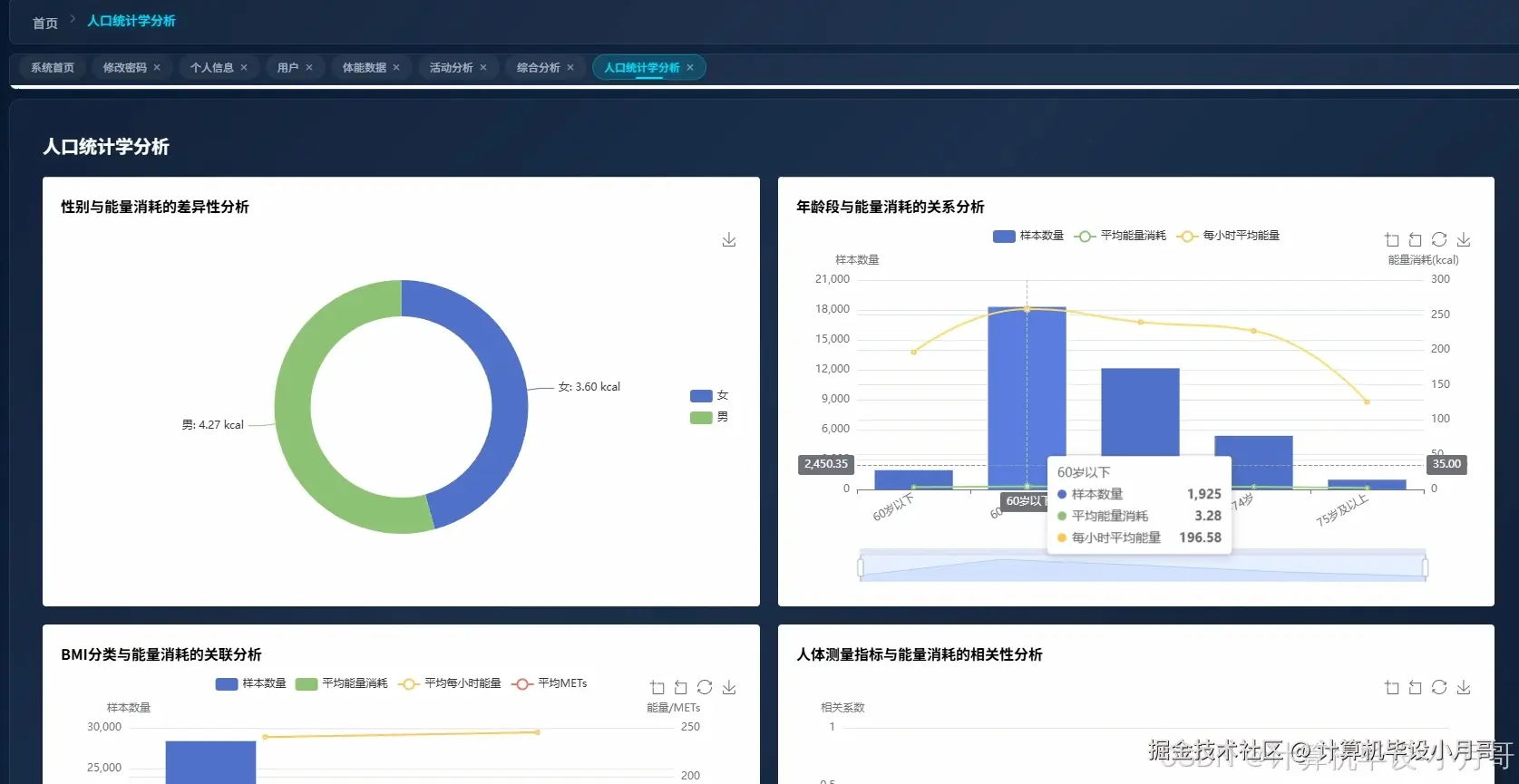Screen dimensions: 1519x784
Task: Click zoom-back icon in anthropometric correlation chart
Action: (1416, 688)
